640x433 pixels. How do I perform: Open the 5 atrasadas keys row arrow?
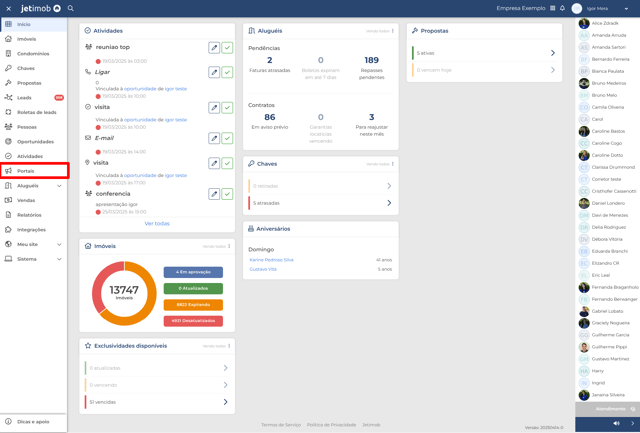coord(389,203)
